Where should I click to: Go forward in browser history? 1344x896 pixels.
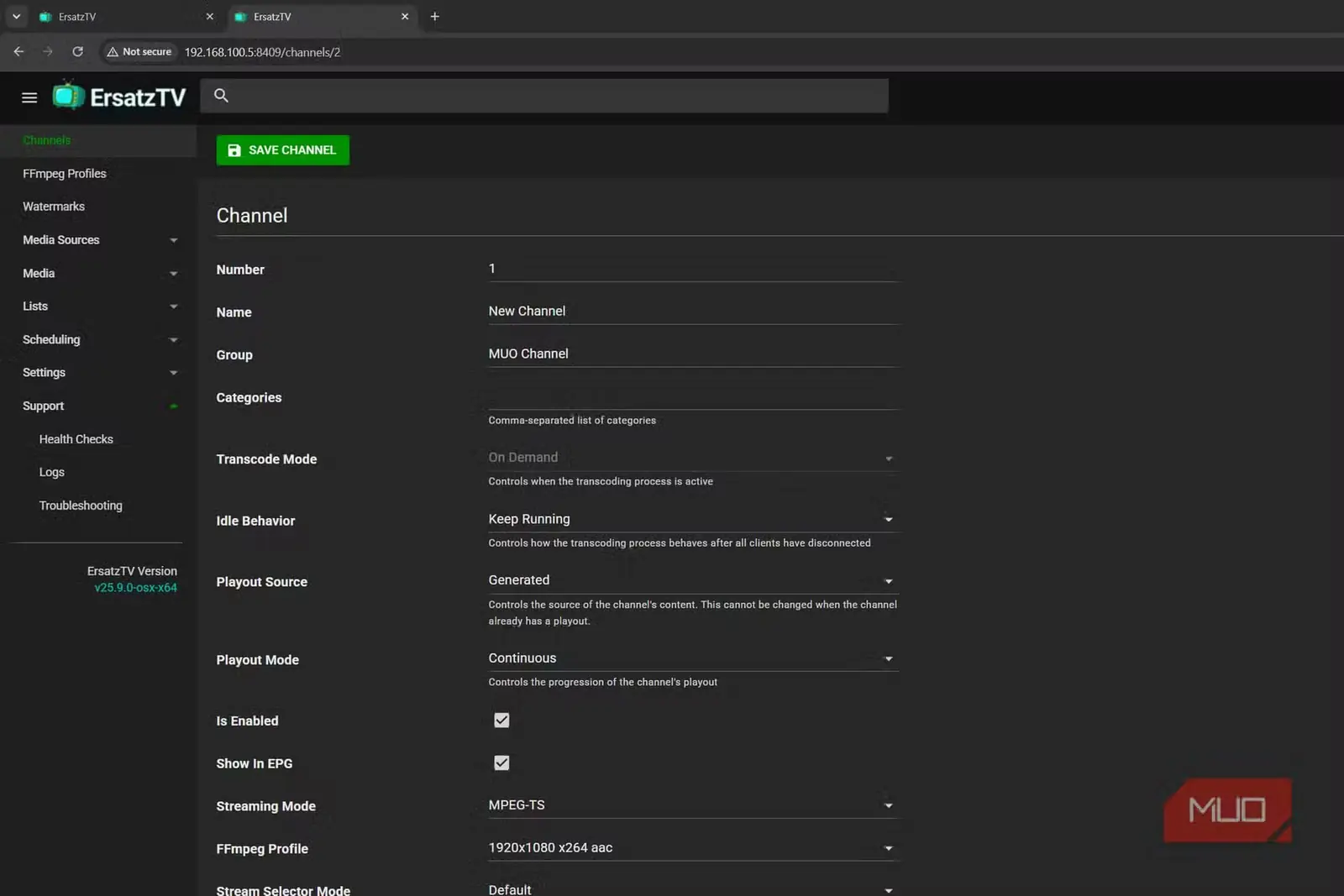pyautogui.click(x=48, y=52)
